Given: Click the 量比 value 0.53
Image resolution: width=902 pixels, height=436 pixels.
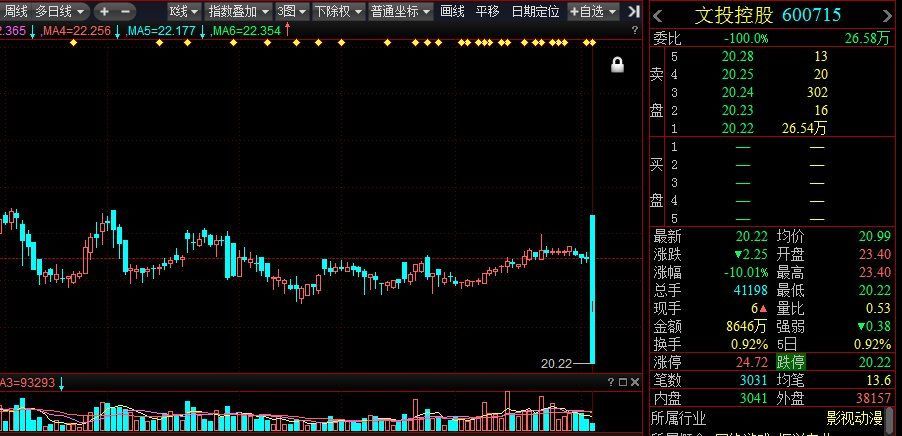Looking at the screenshot, I should pos(878,308).
